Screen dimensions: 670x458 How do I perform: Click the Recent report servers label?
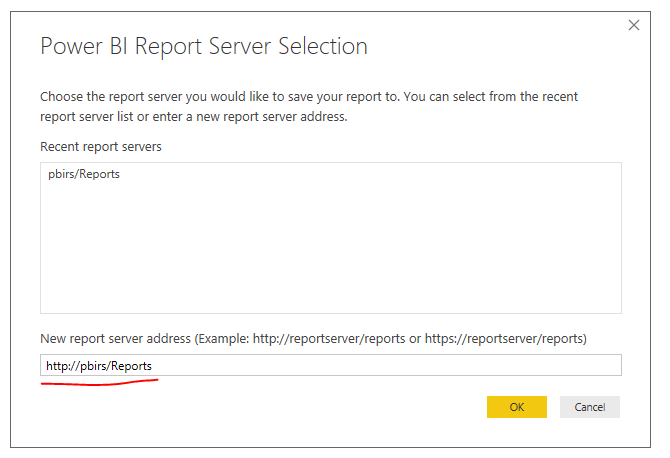click(x=101, y=147)
